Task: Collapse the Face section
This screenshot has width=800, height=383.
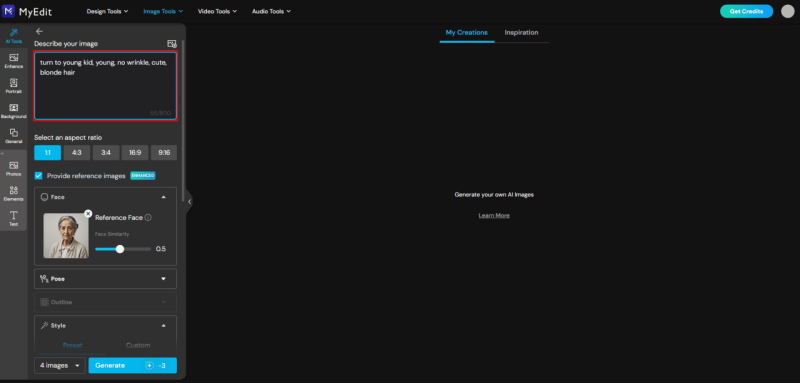Action: [x=163, y=197]
